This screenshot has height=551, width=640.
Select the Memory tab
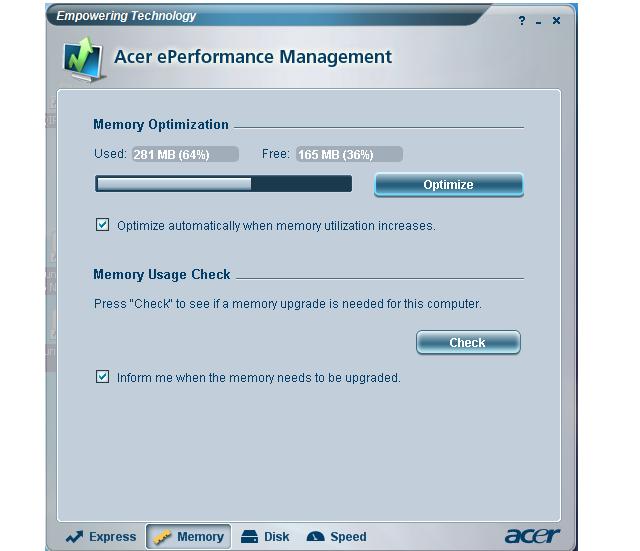(189, 536)
